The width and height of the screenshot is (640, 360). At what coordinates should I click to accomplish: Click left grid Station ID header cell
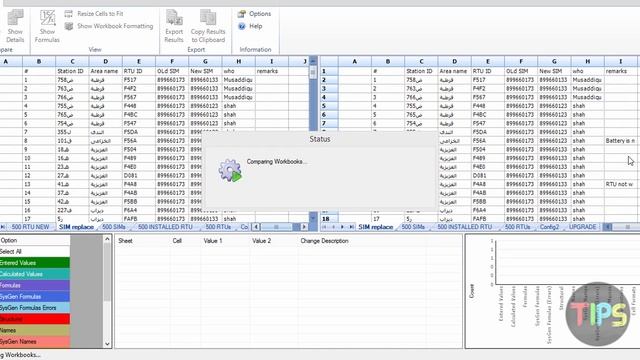click(x=72, y=71)
